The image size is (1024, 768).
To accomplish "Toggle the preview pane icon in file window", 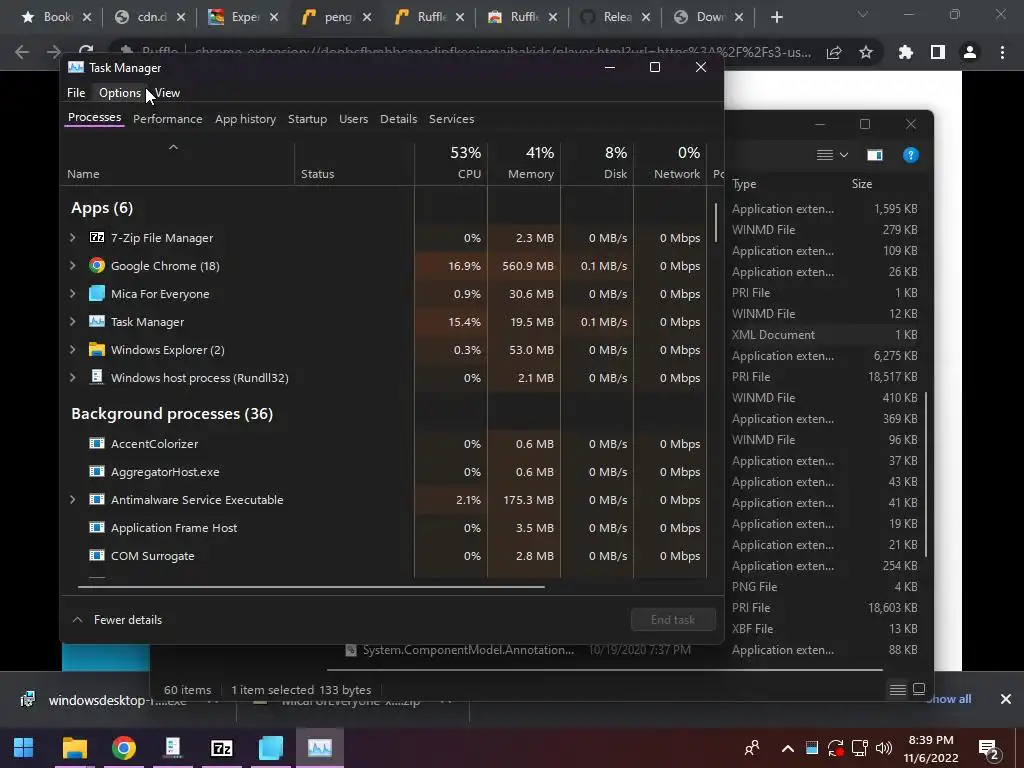I will pos(874,155).
